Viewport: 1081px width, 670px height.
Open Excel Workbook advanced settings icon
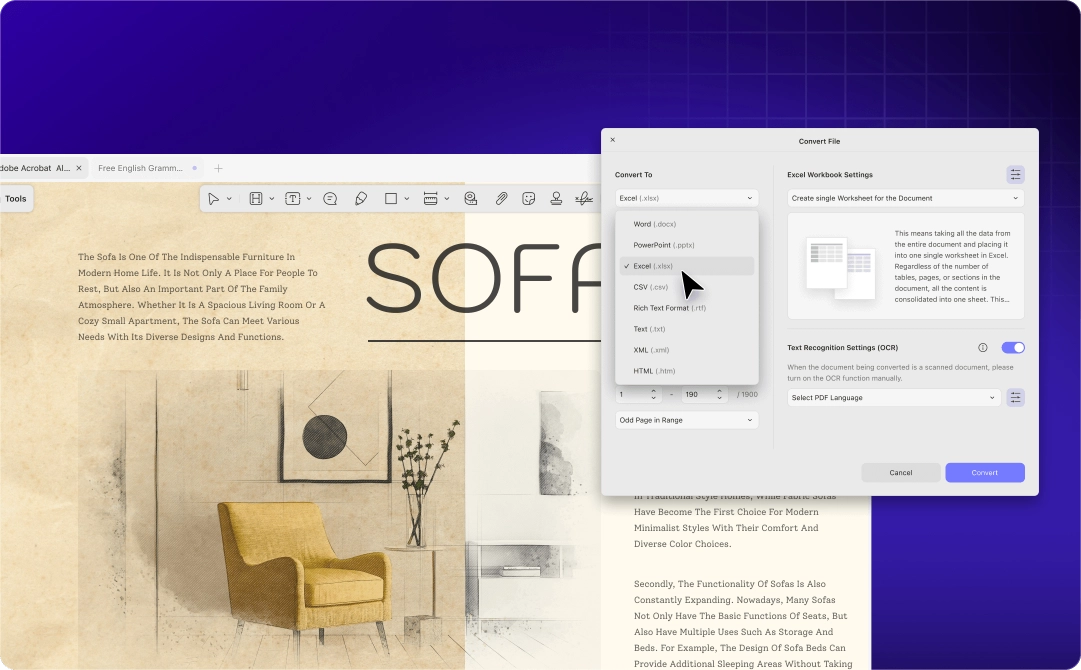pos(1016,174)
